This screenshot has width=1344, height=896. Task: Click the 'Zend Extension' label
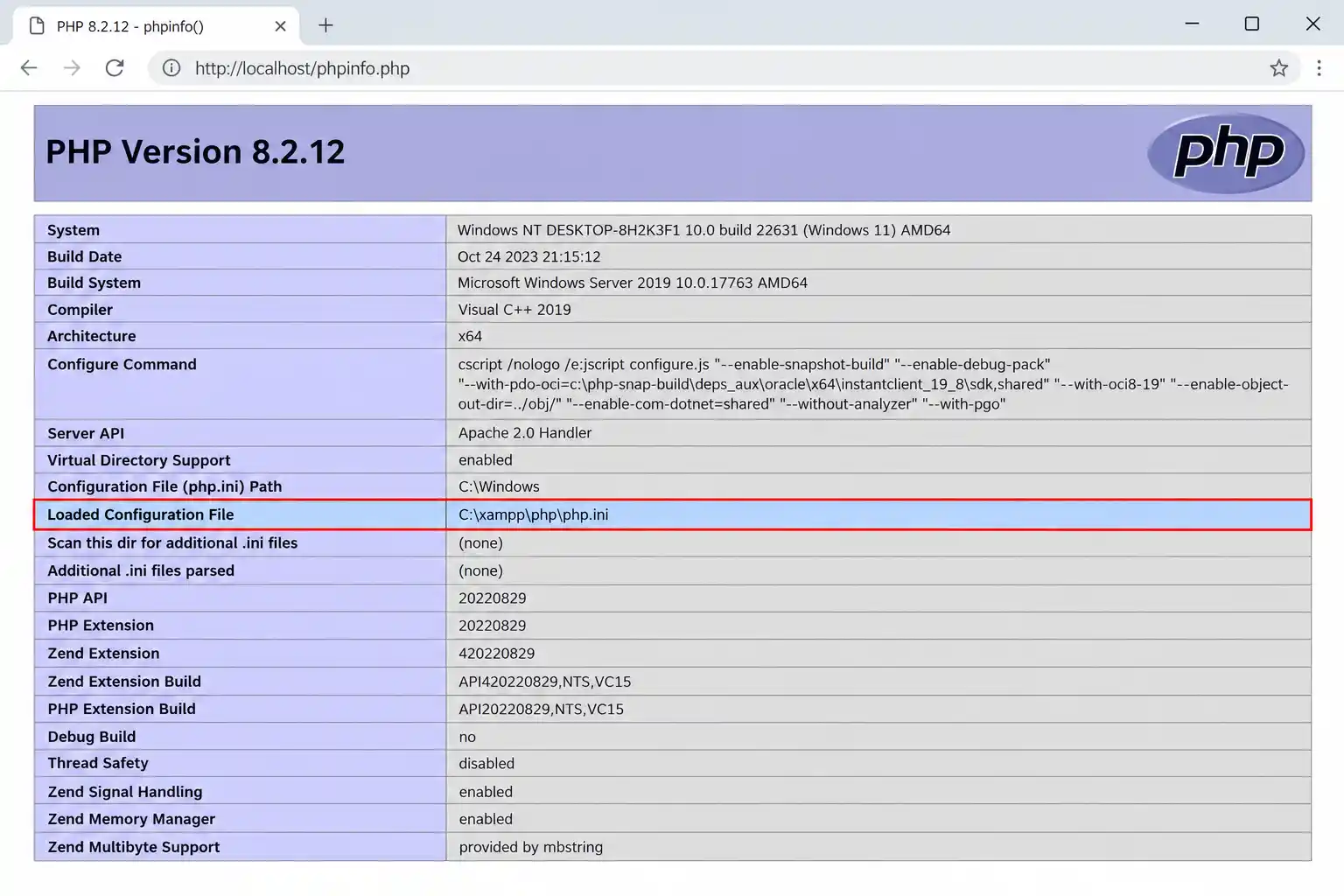pyautogui.click(x=103, y=653)
